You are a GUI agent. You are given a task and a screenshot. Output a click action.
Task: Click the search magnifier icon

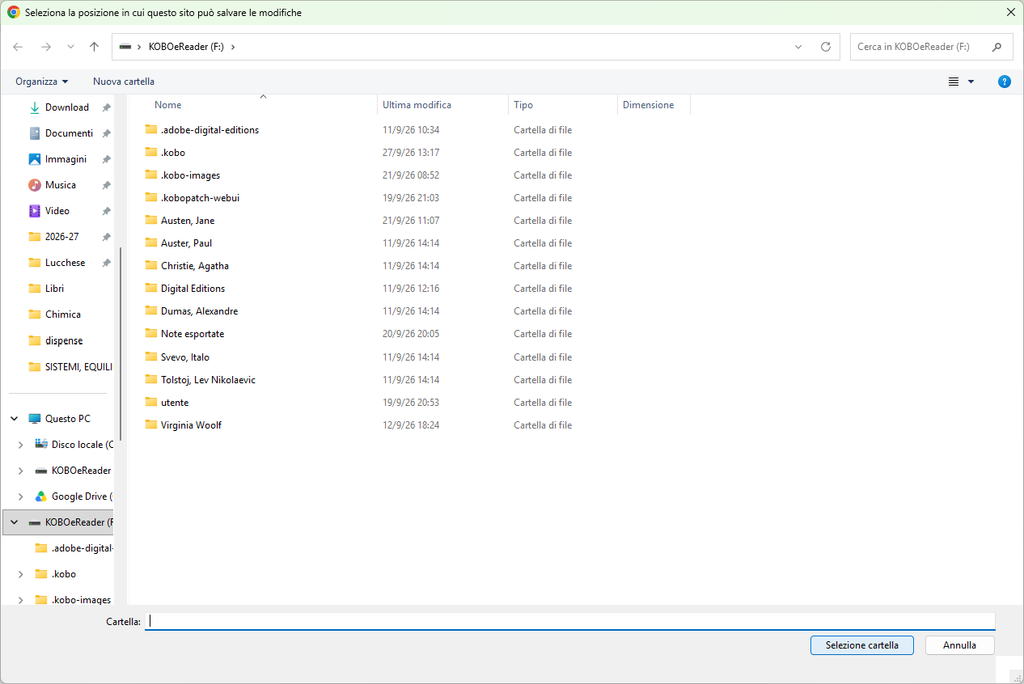(x=997, y=47)
